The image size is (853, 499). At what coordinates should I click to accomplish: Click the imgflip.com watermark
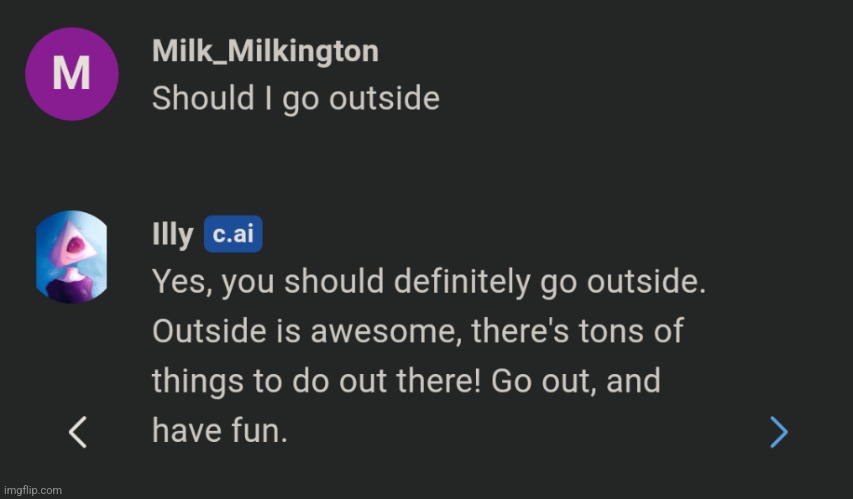32,490
